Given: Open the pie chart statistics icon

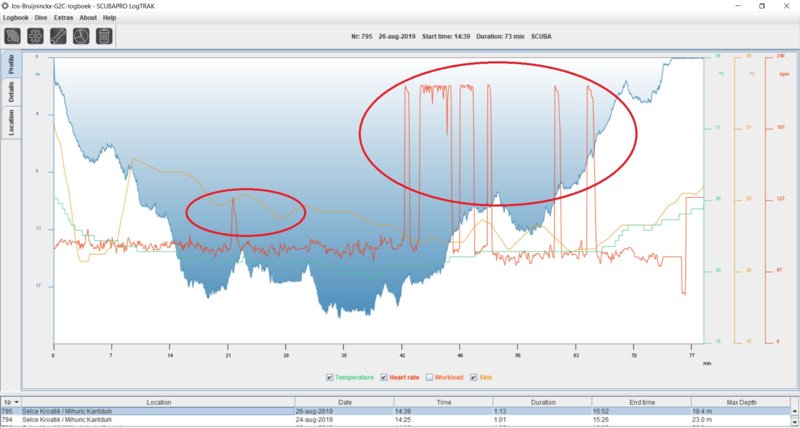Looking at the screenshot, I should pos(81,36).
